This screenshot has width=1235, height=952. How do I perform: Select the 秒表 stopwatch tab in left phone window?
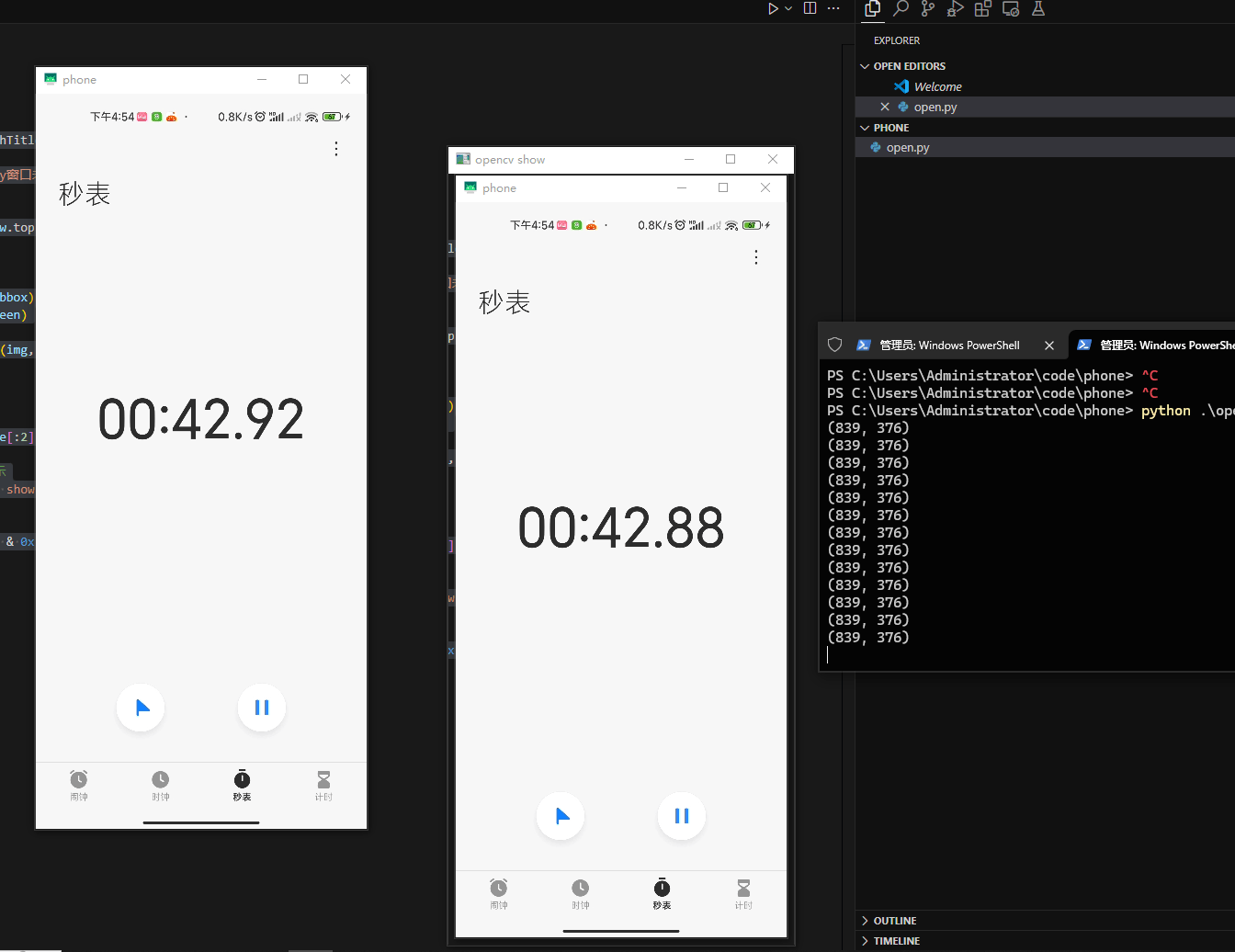[242, 786]
